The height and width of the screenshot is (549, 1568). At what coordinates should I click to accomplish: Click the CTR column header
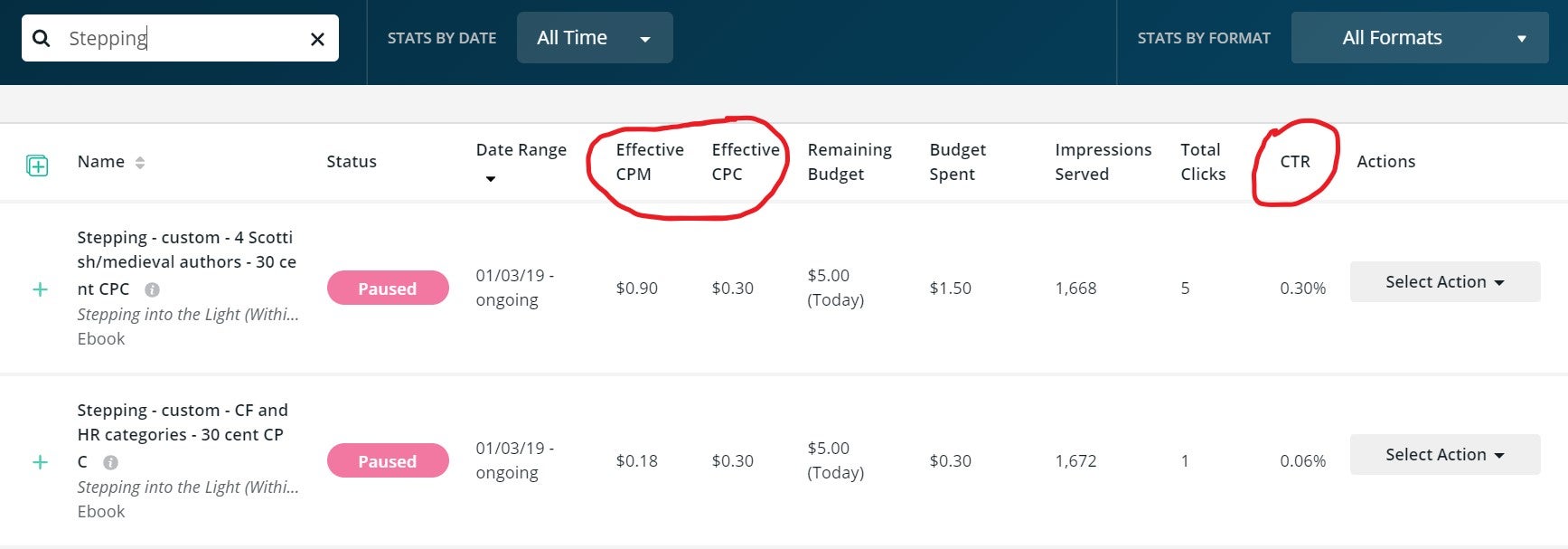[1294, 162]
